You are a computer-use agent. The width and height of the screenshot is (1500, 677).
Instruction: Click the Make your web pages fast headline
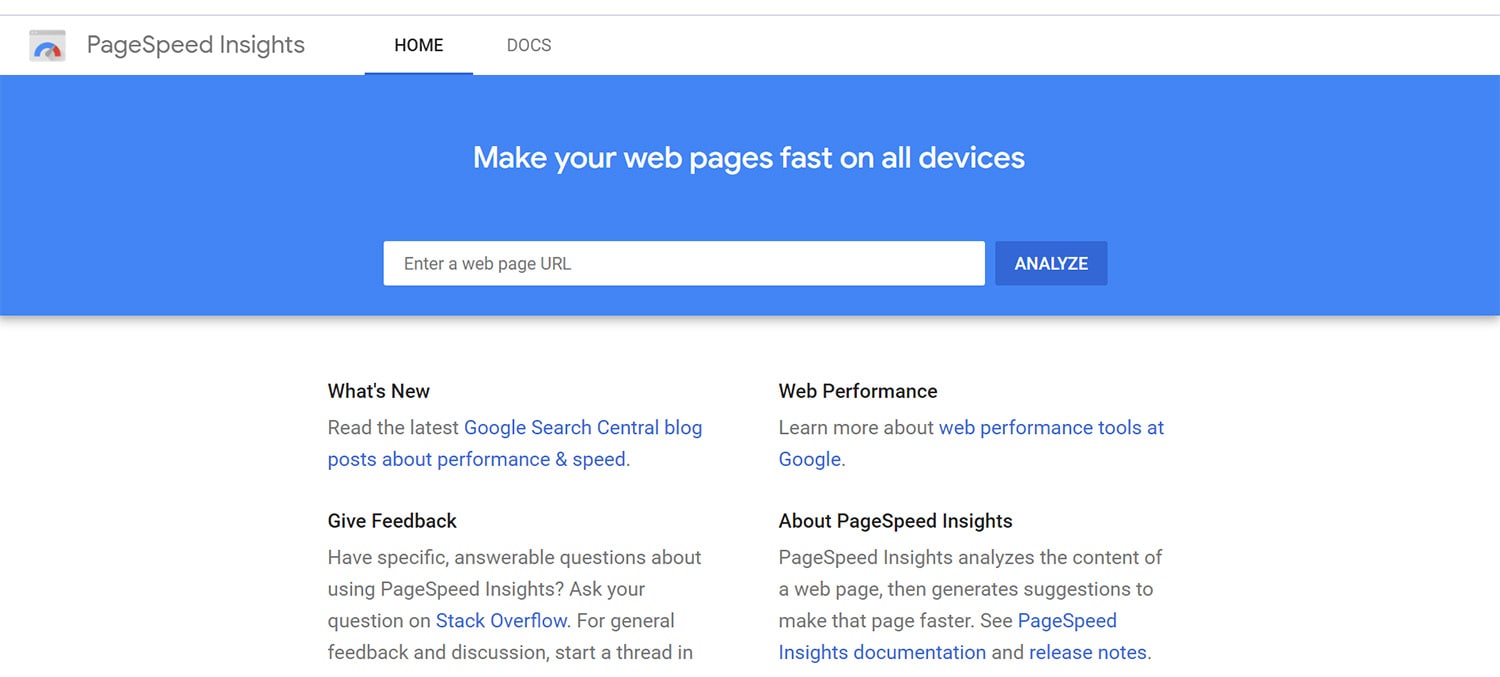pyautogui.click(x=748, y=158)
